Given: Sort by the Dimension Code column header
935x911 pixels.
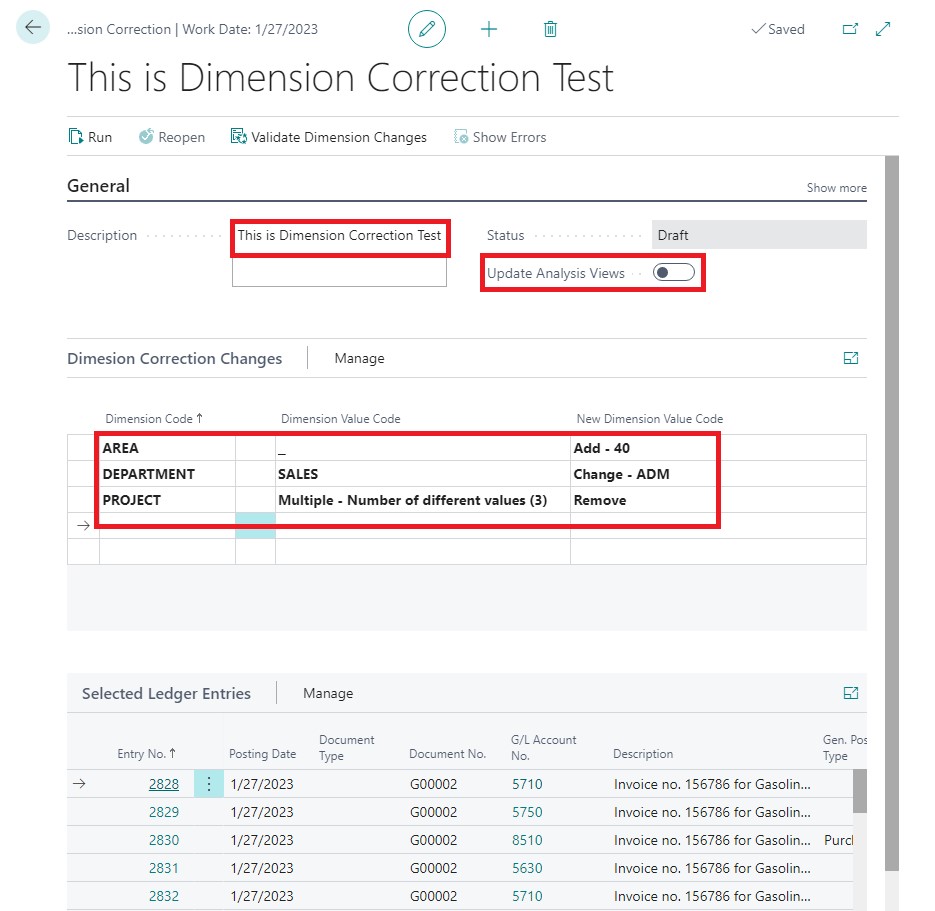Looking at the screenshot, I should [147, 419].
